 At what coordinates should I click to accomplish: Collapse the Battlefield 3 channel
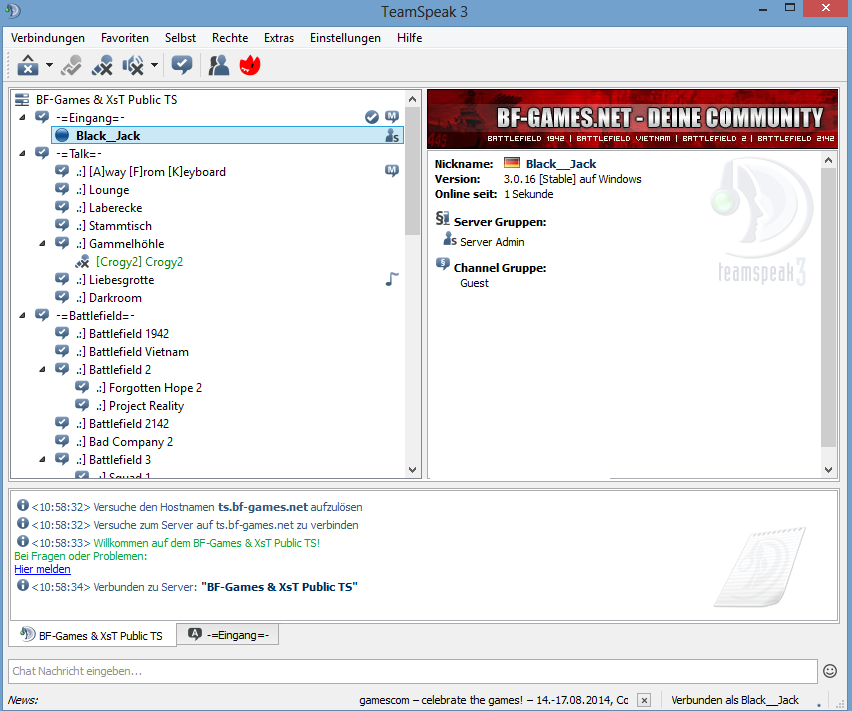click(x=42, y=460)
